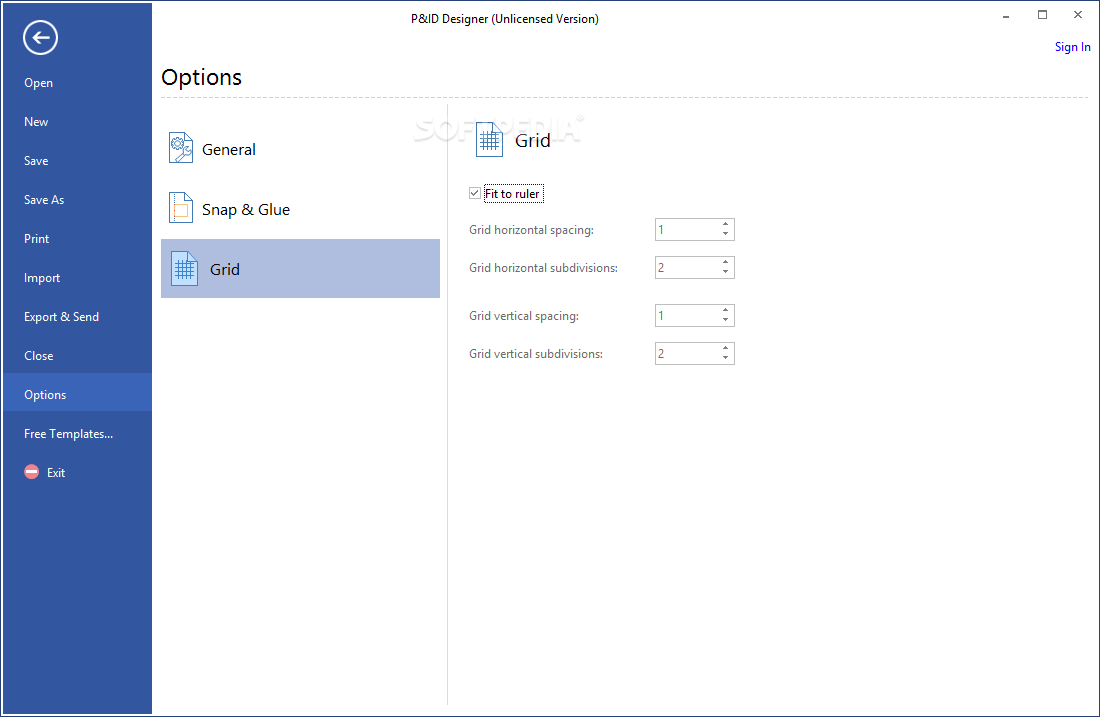1100x717 pixels.
Task: Click the Sign In link
Action: (x=1072, y=47)
